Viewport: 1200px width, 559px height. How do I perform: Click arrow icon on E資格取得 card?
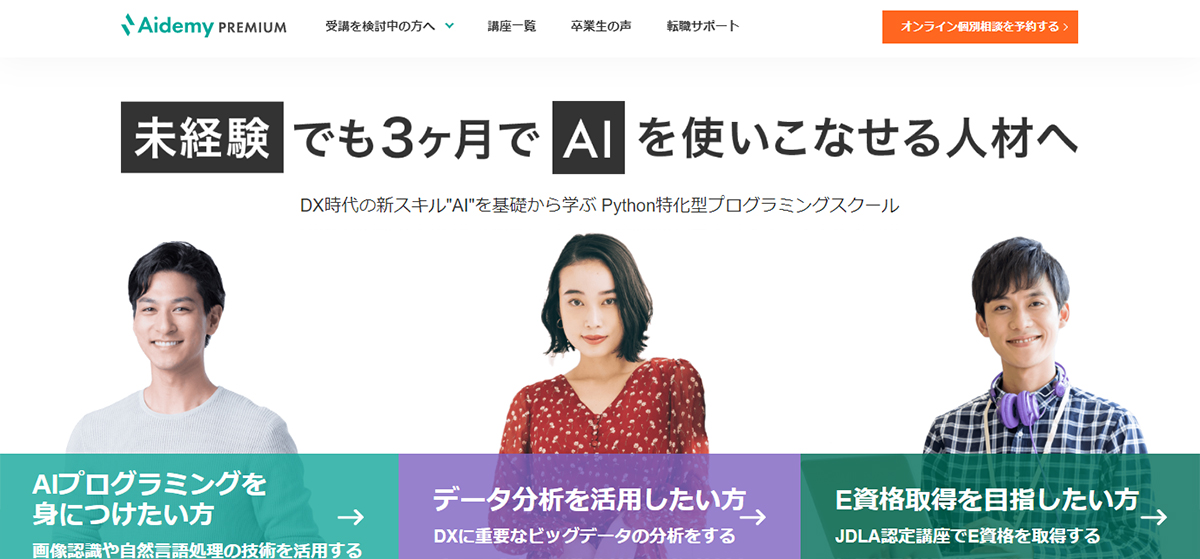tap(1154, 517)
